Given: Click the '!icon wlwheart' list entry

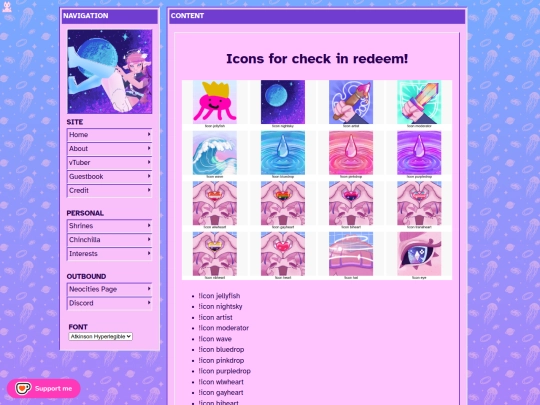Looking at the screenshot, I should [221, 382].
